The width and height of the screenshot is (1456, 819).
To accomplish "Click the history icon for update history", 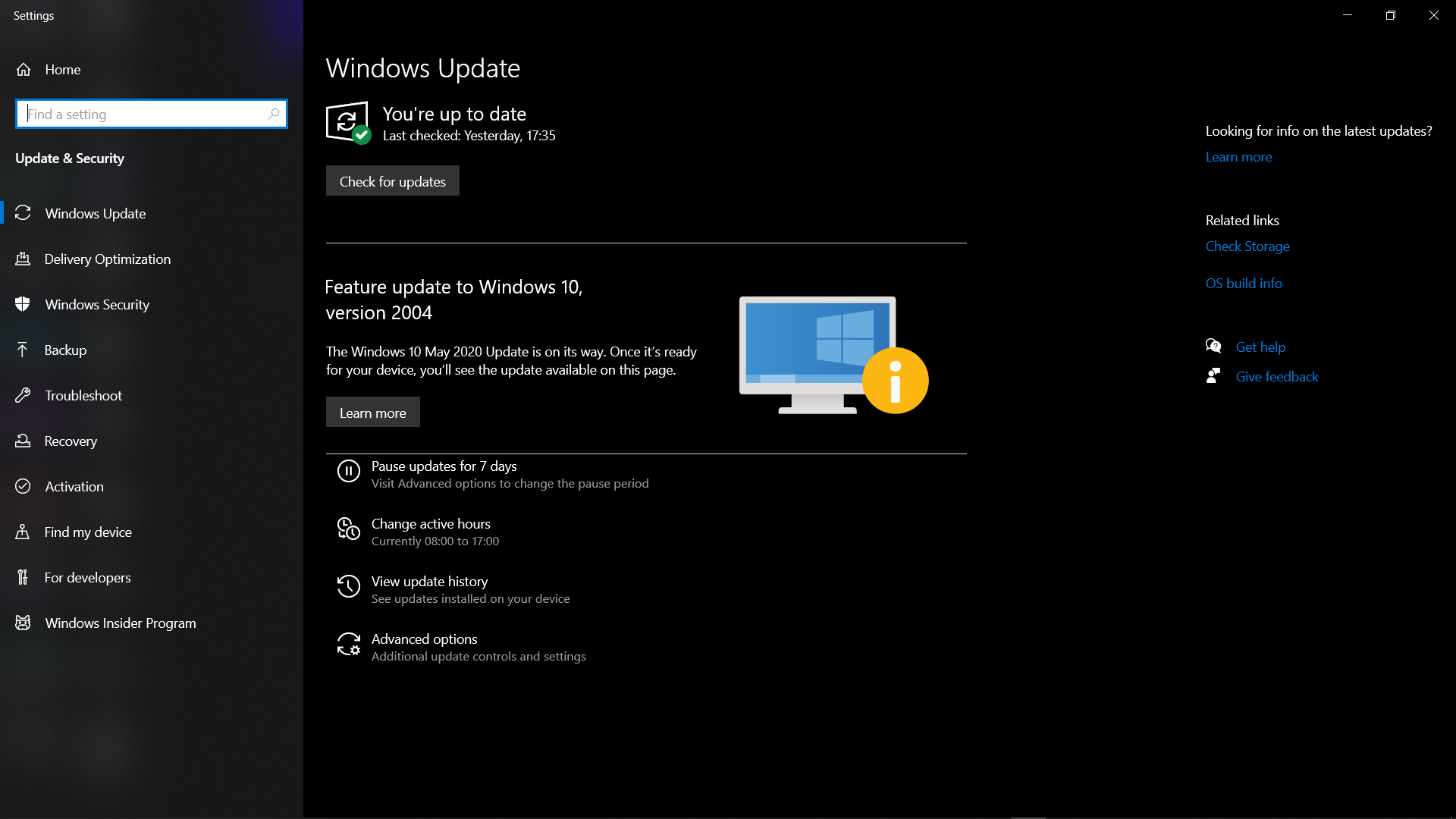I will pos(349,586).
